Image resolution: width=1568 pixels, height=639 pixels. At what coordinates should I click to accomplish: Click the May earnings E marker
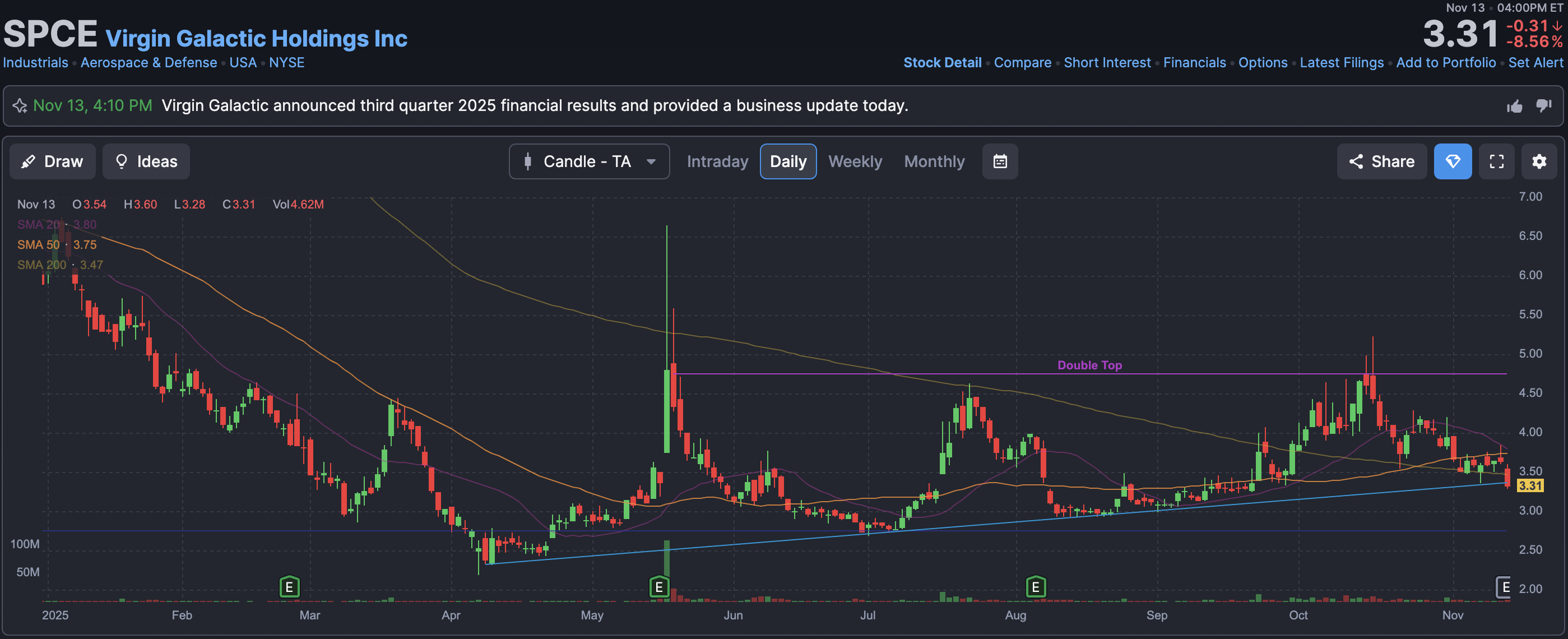658,587
